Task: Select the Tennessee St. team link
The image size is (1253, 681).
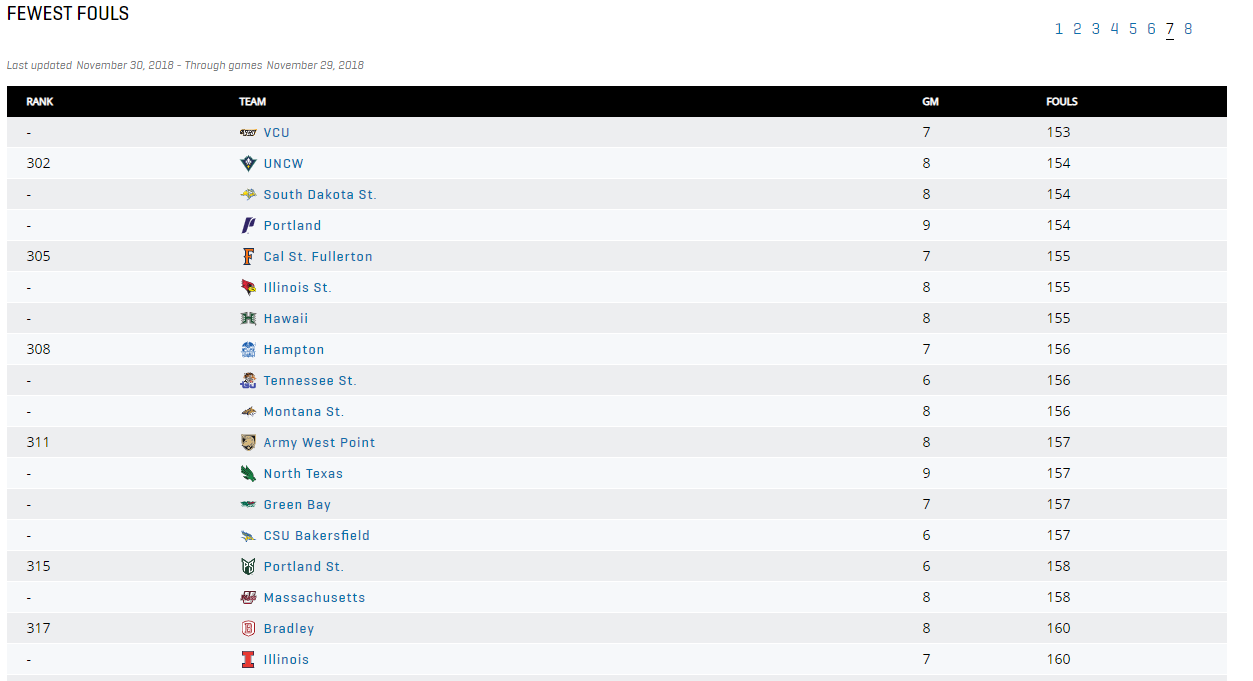Action: pos(310,381)
